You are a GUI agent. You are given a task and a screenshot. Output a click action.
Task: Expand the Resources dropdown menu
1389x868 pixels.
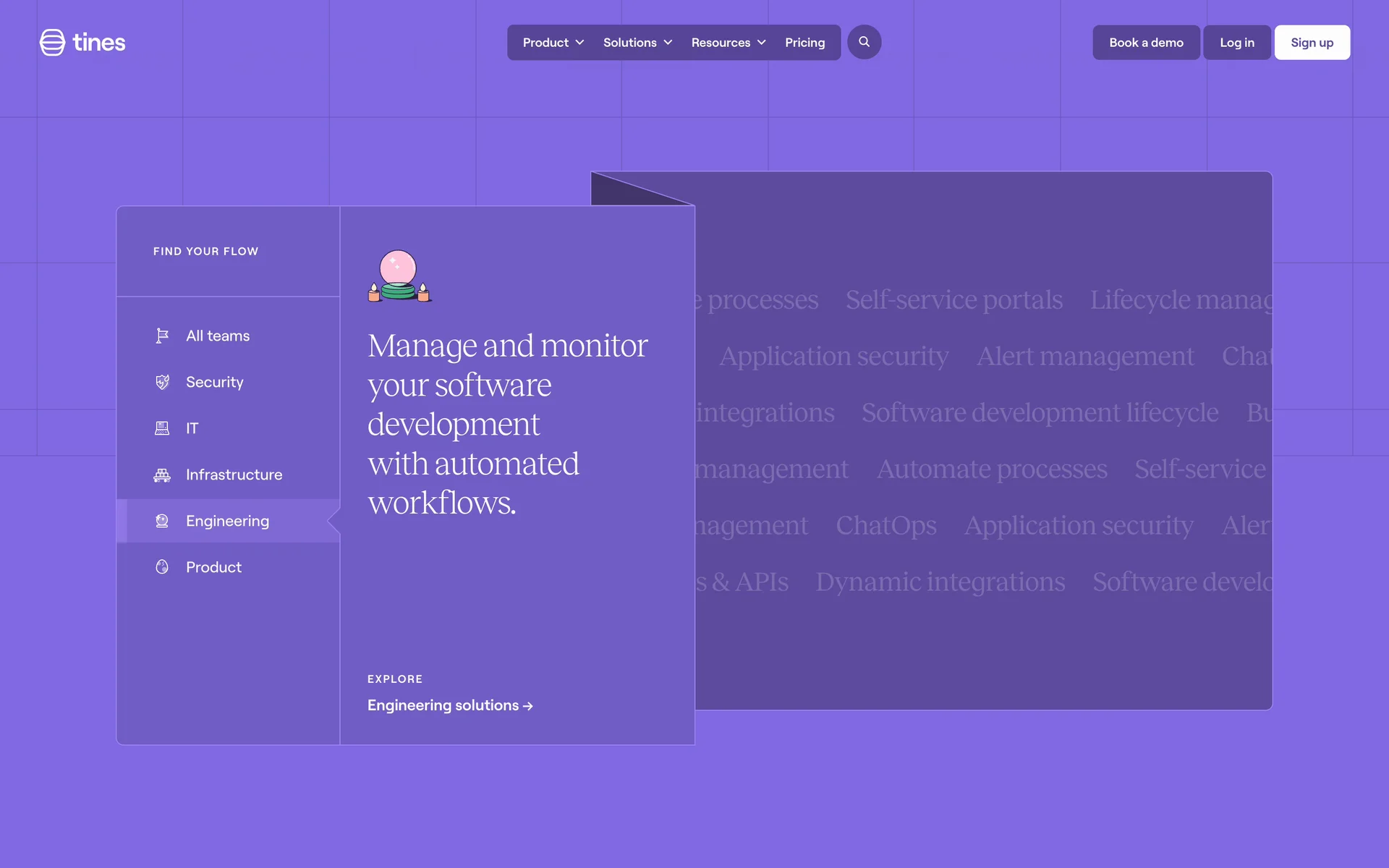point(728,43)
